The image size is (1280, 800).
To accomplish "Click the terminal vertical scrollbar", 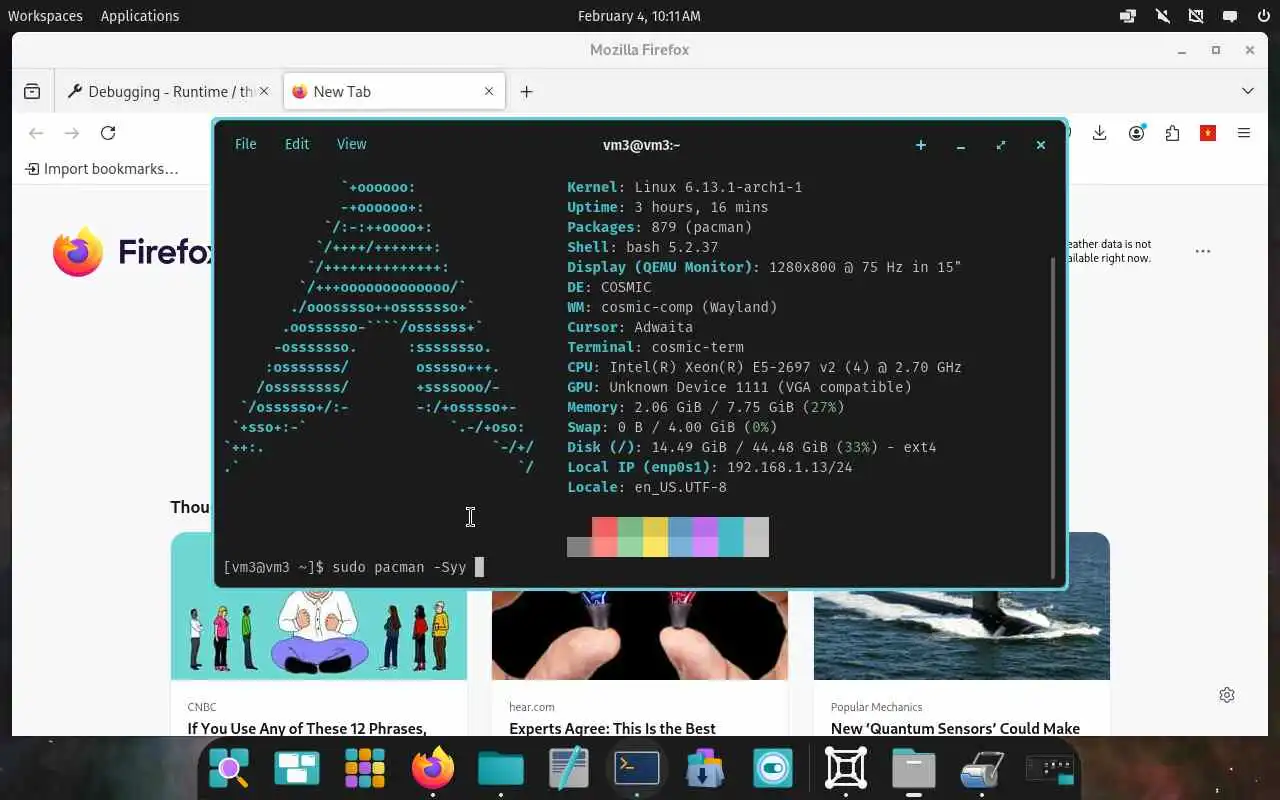I will click(x=1052, y=418).
